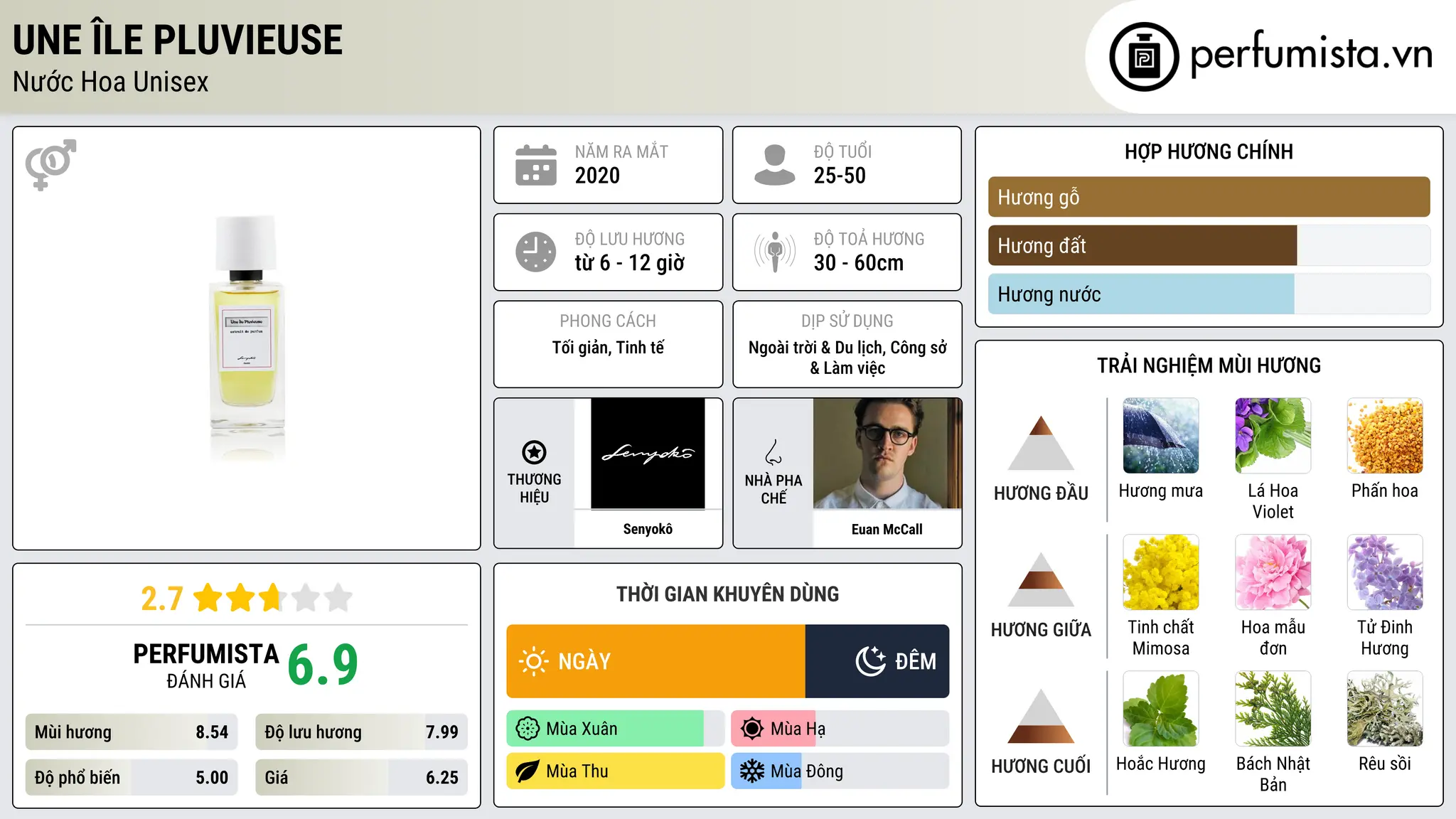The width and height of the screenshot is (1456, 819).
Task: Open the Hoa mẫu đơn note image
Action: [x=1273, y=572]
